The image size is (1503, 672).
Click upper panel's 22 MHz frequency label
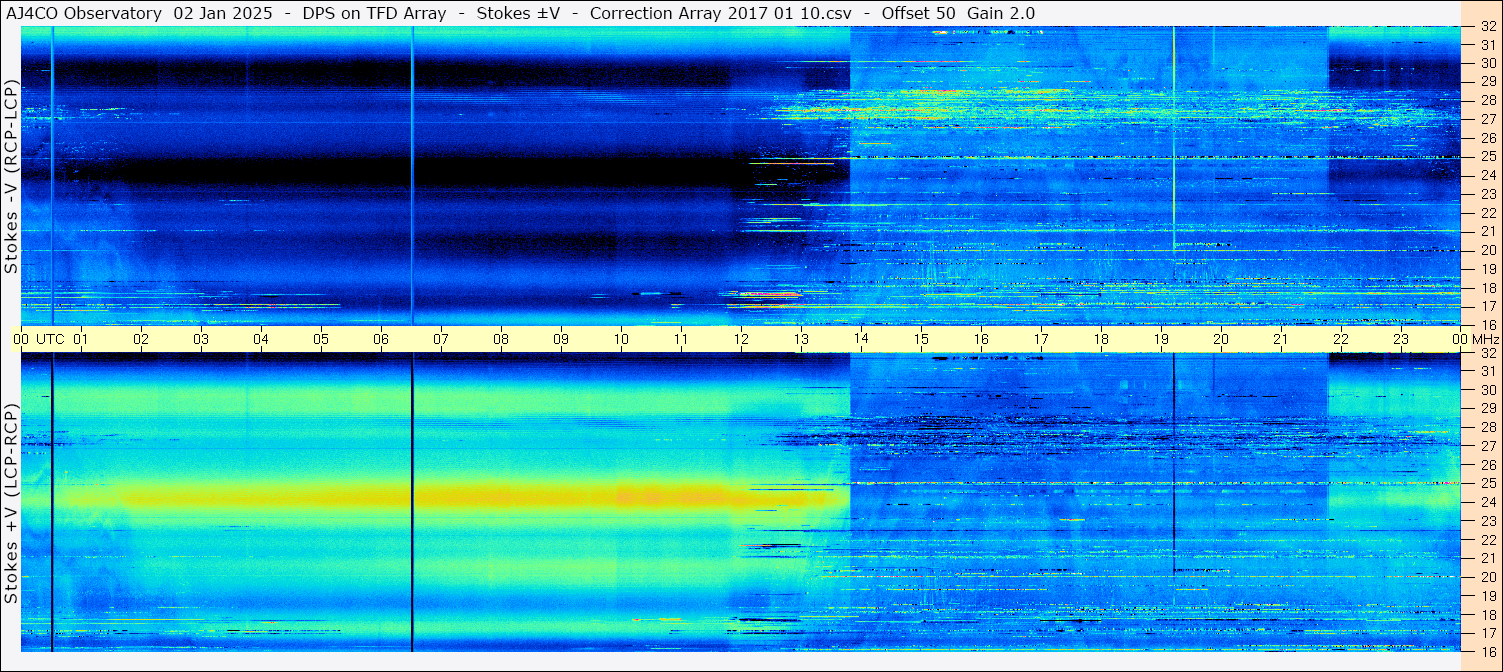coord(1488,212)
